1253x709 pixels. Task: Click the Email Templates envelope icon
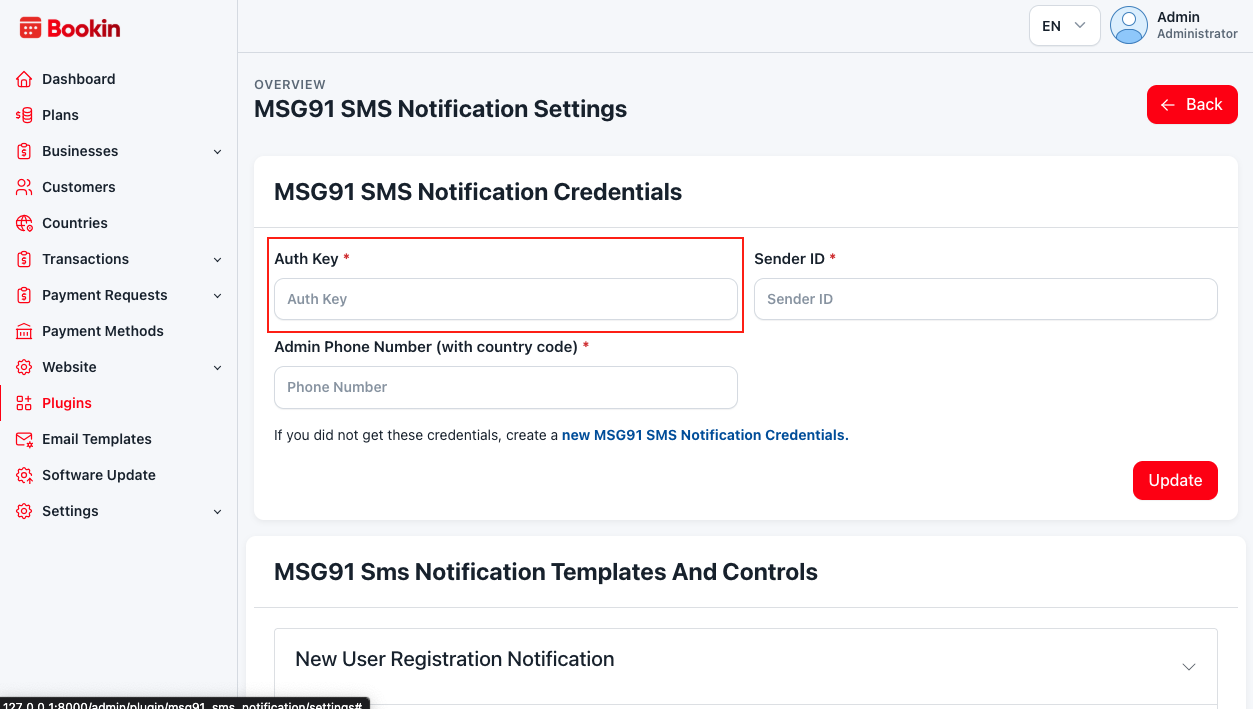24,439
